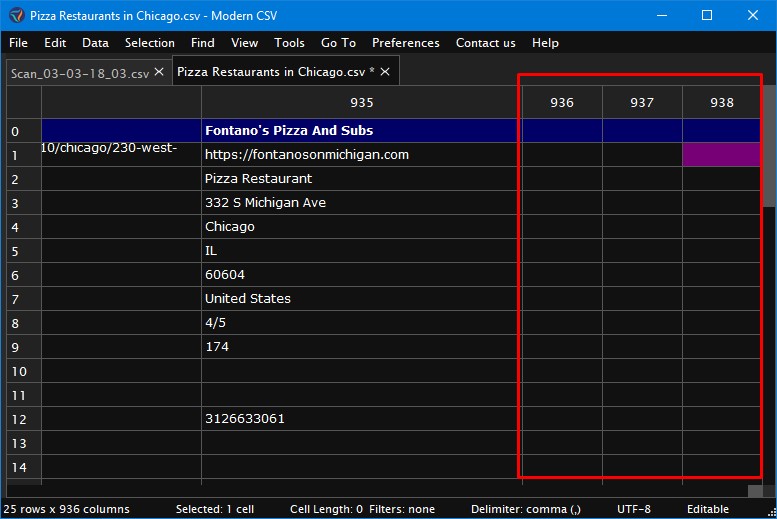Click cell "https://fontanosonmichigan.com"
This screenshot has width=777, height=519.
362,155
